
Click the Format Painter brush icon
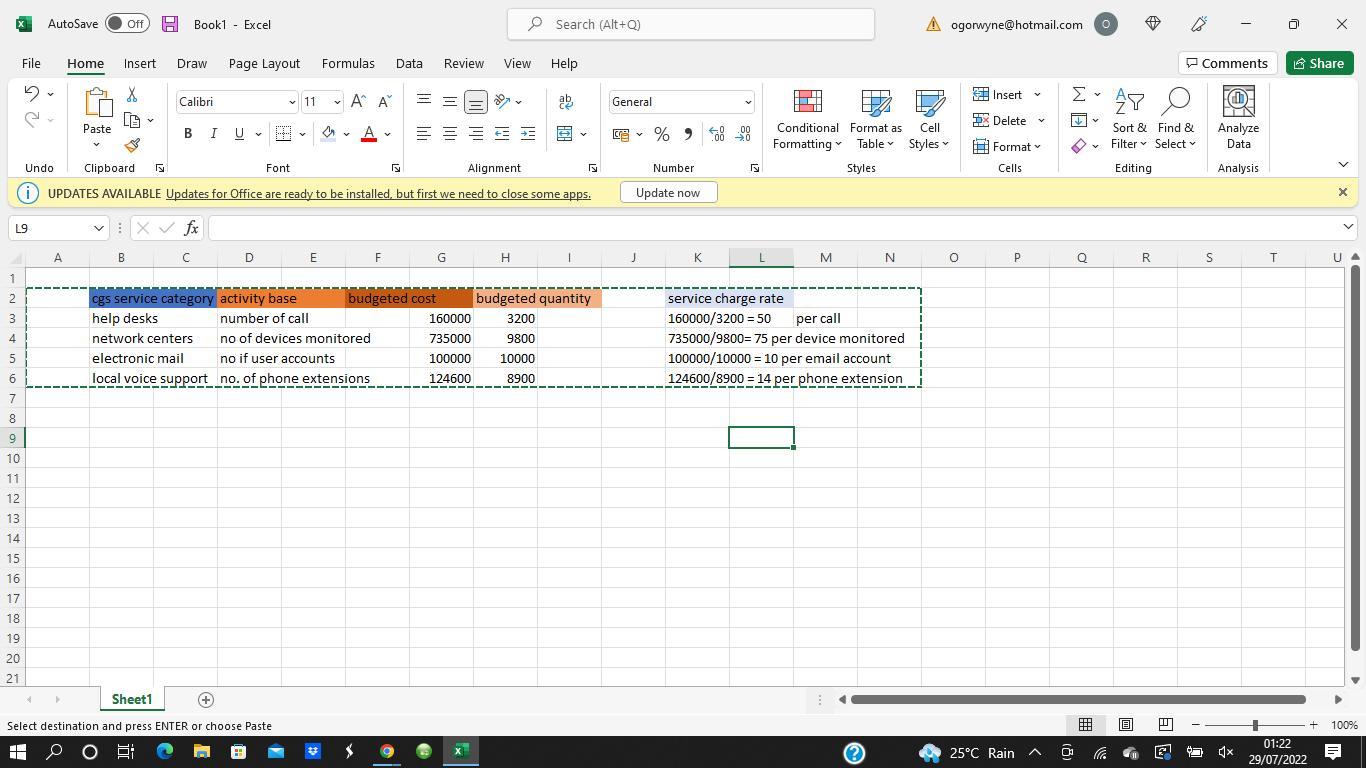132,146
